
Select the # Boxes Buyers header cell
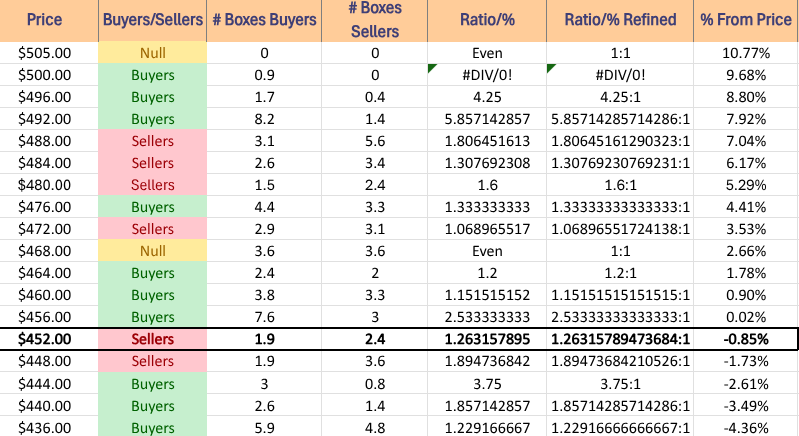pyautogui.click(x=264, y=20)
